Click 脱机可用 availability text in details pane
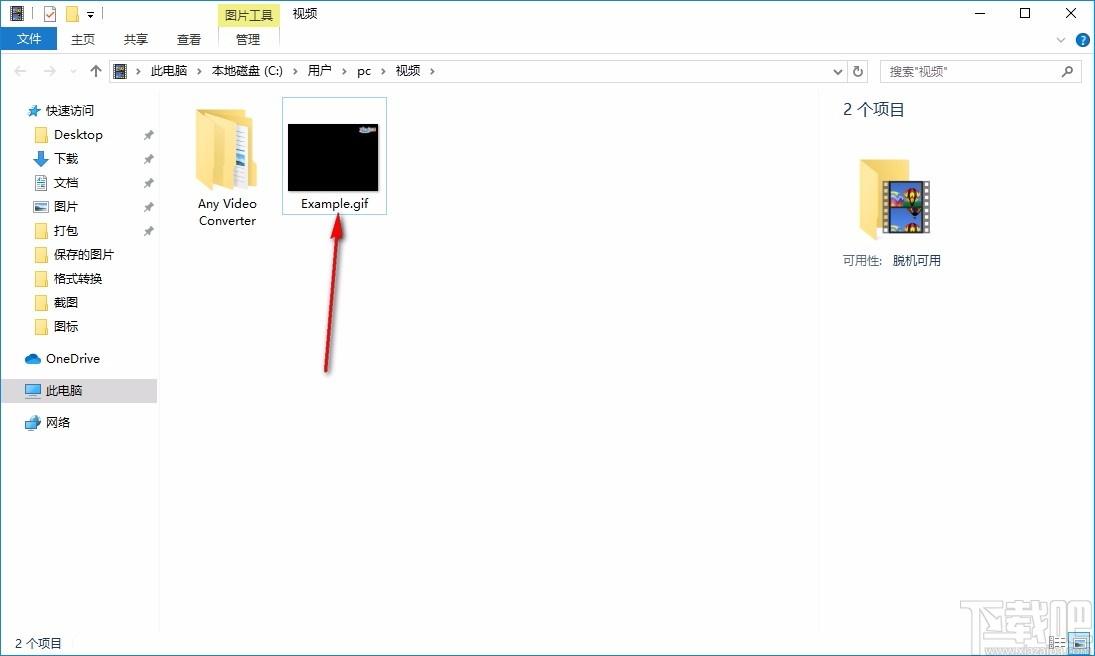Image resolution: width=1095 pixels, height=656 pixels. coord(916,261)
